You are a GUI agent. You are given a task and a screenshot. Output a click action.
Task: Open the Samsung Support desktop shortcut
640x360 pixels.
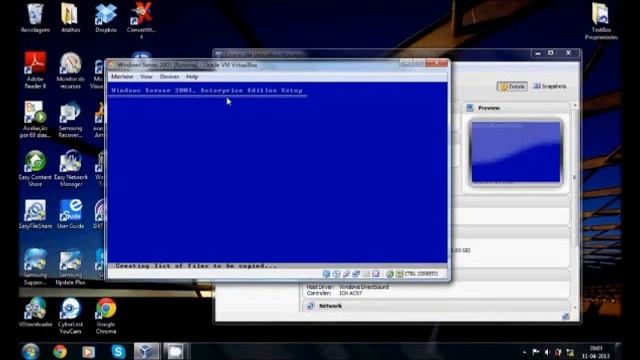coord(35,267)
